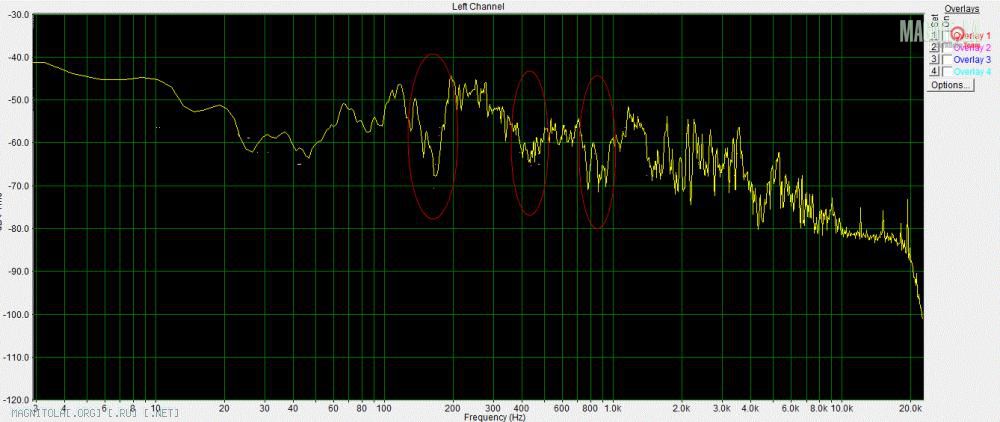Click the -60.0 amplitude axis label
Viewport: 1000px width, 422px height.
[16, 143]
